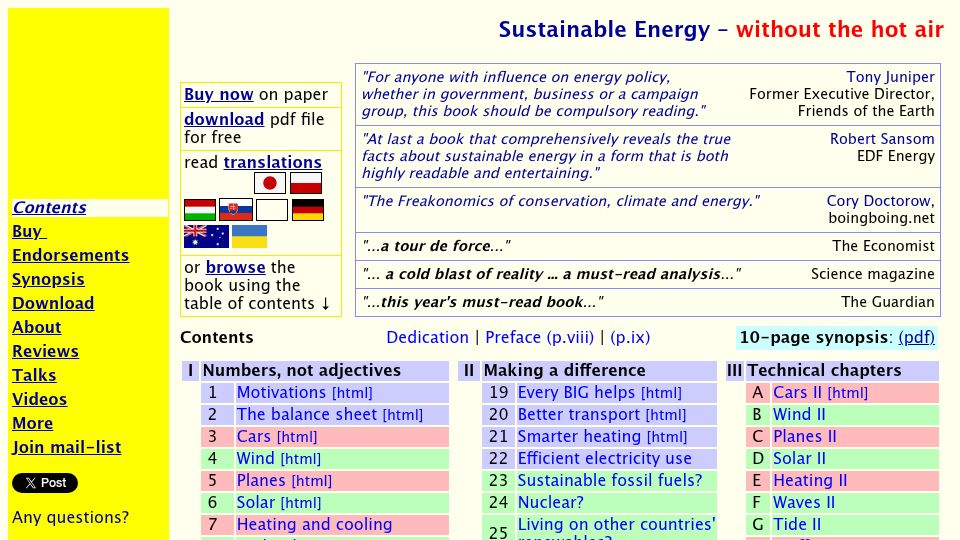Click 'The Economist' attribution text
960x540 pixels.
[883, 246]
